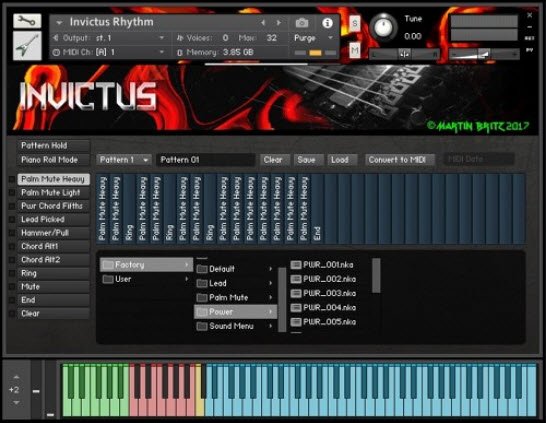
Task: Open the Pattern 1 dropdown
Action: point(124,160)
